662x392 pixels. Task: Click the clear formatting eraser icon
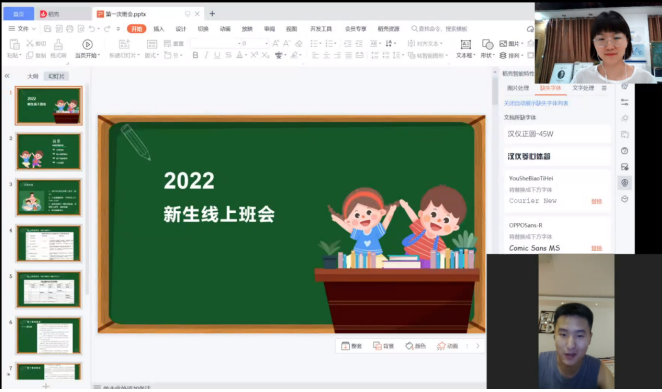coord(298,44)
